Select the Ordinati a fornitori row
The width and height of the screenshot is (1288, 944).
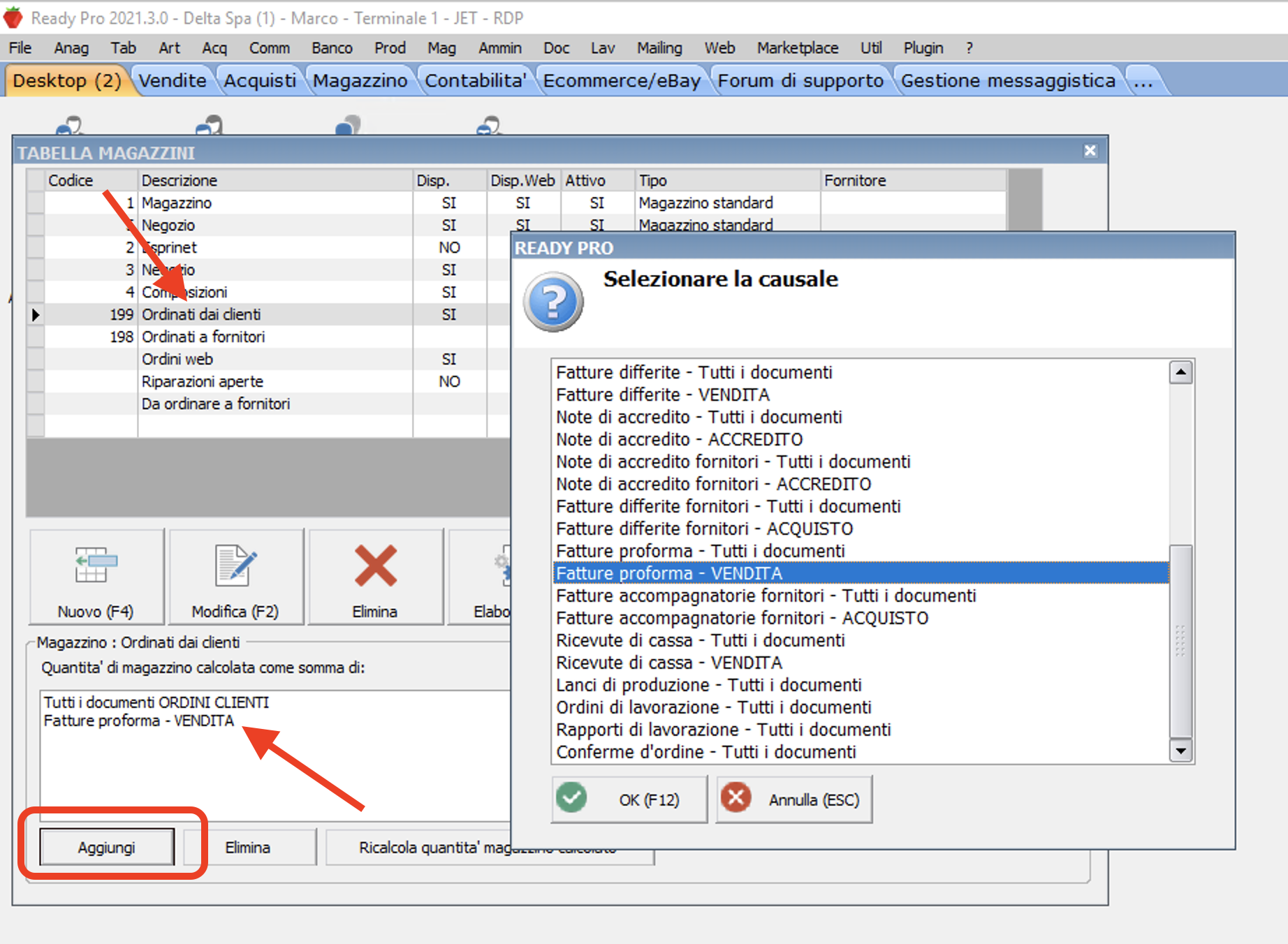pos(268,337)
